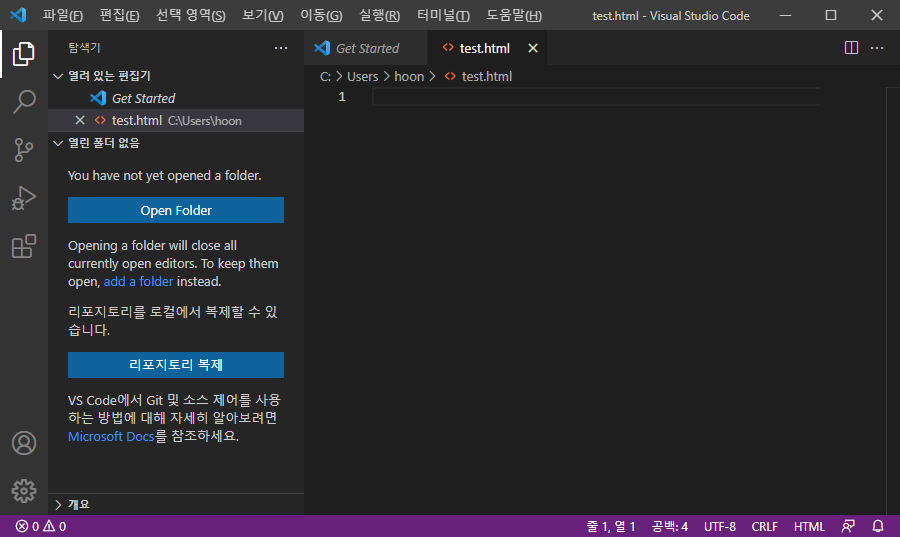Open the Run and Debug view icon
This screenshot has width=900, height=537.
point(24,198)
